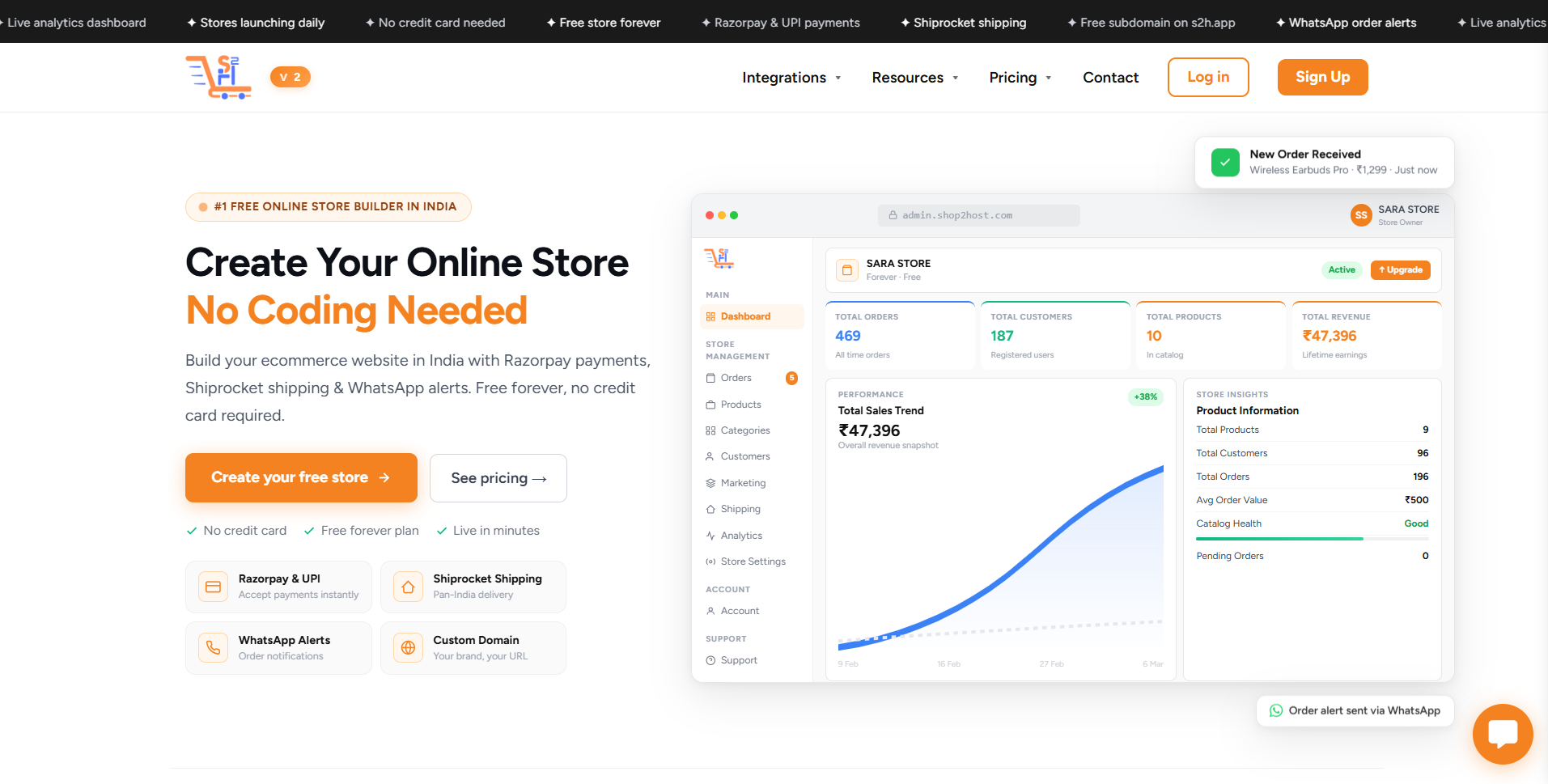Viewport: 1548px width, 784px height.
Task: Click the Analytics pulse icon
Action: coord(710,536)
